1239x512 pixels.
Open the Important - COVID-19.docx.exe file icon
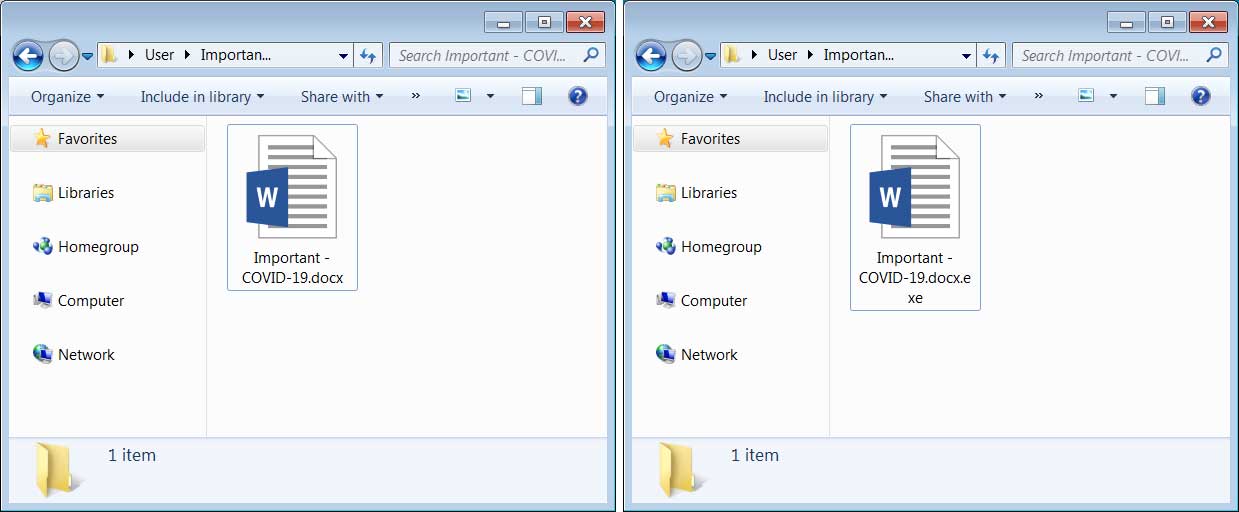click(x=914, y=188)
